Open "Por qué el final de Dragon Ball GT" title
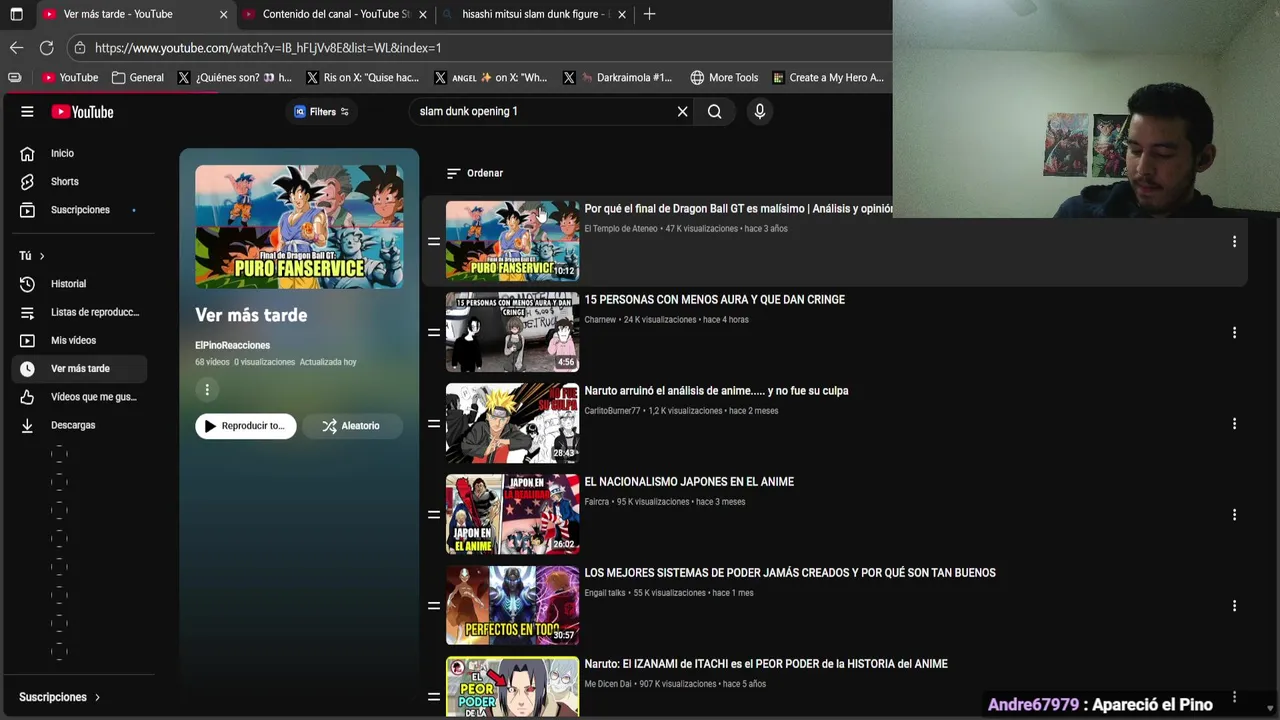1280x720 pixels. [738, 209]
